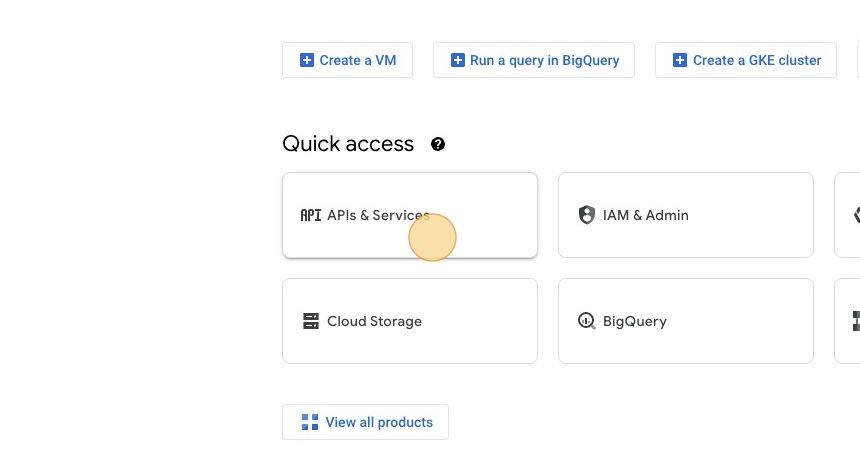Click plus icon on Create a GKE cluster
Viewport: 860px width, 470px height.
coord(680,60)
